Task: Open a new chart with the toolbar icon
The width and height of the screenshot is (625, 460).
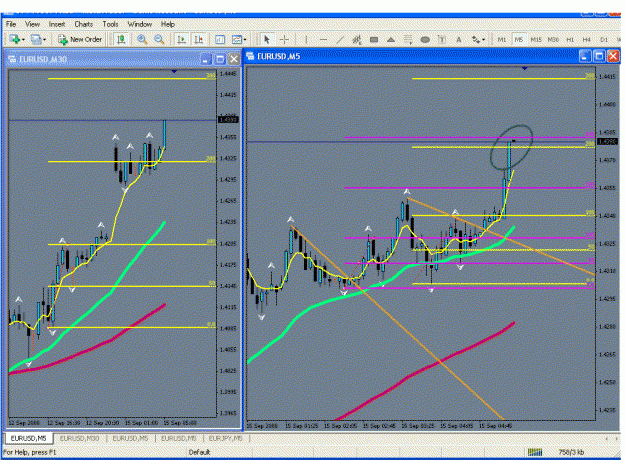Action: tap(15, 39)
